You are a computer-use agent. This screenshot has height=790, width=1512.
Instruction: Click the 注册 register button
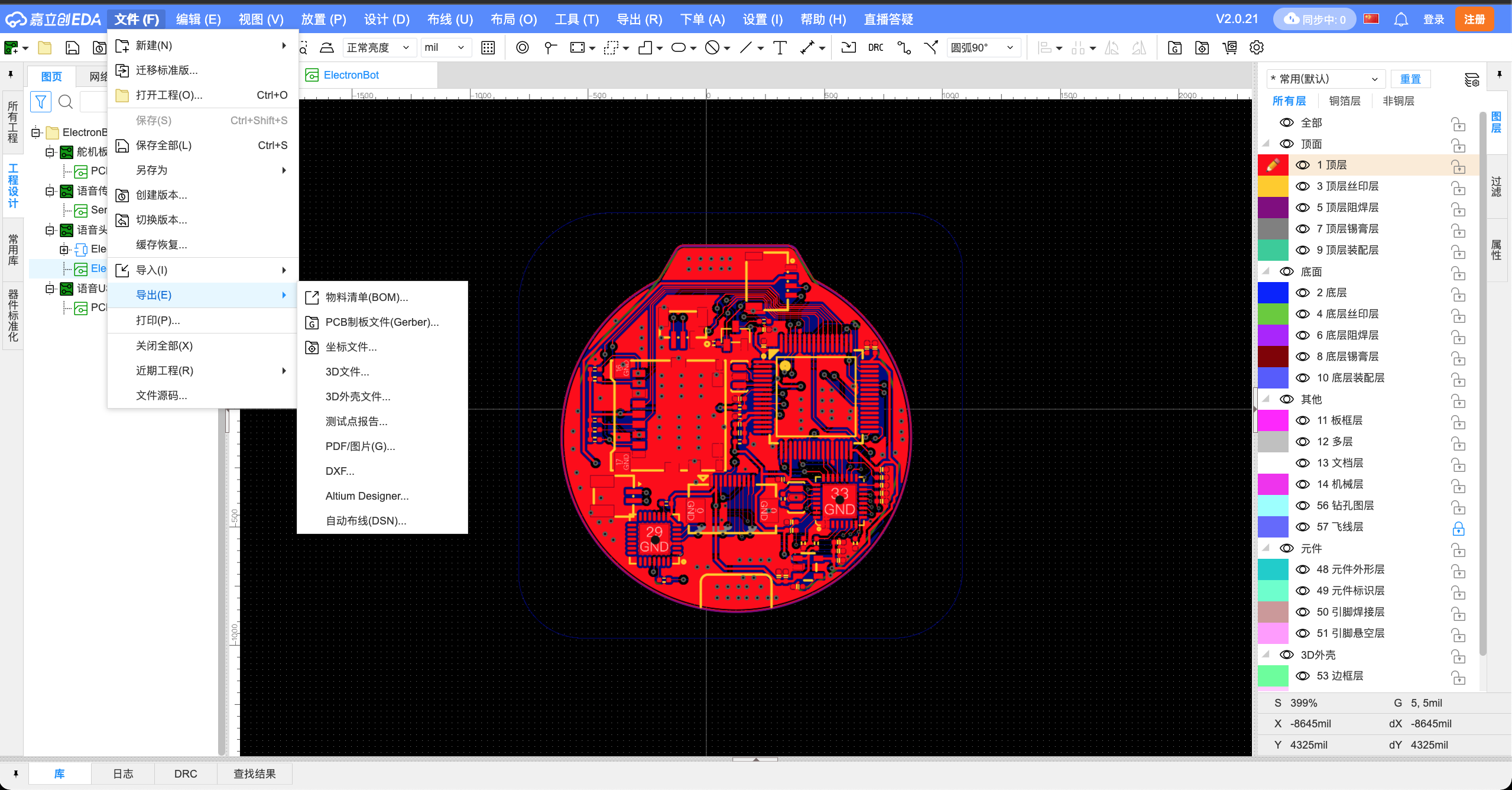click(1474, 20)
